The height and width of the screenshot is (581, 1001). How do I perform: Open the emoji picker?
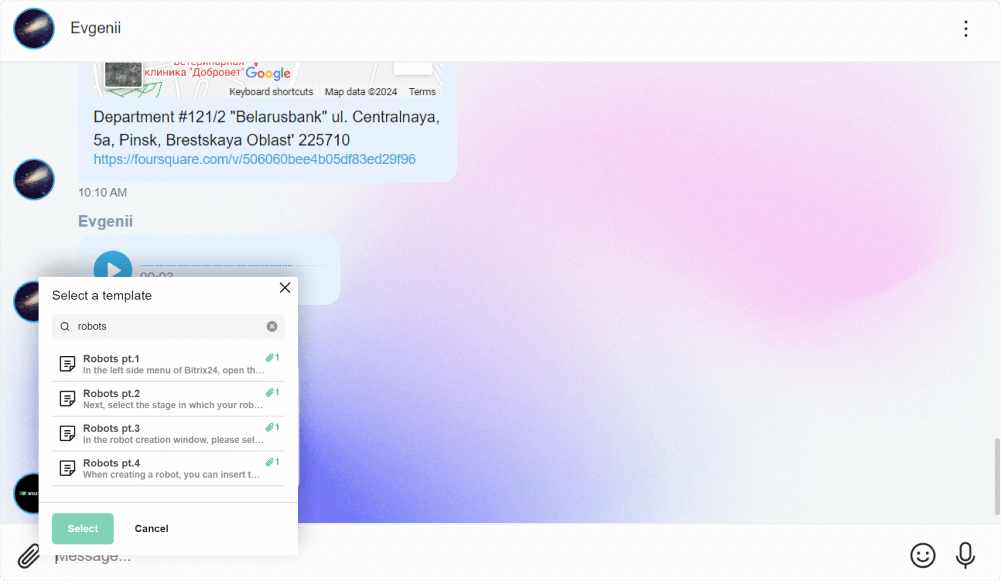[x=922, y=555]
